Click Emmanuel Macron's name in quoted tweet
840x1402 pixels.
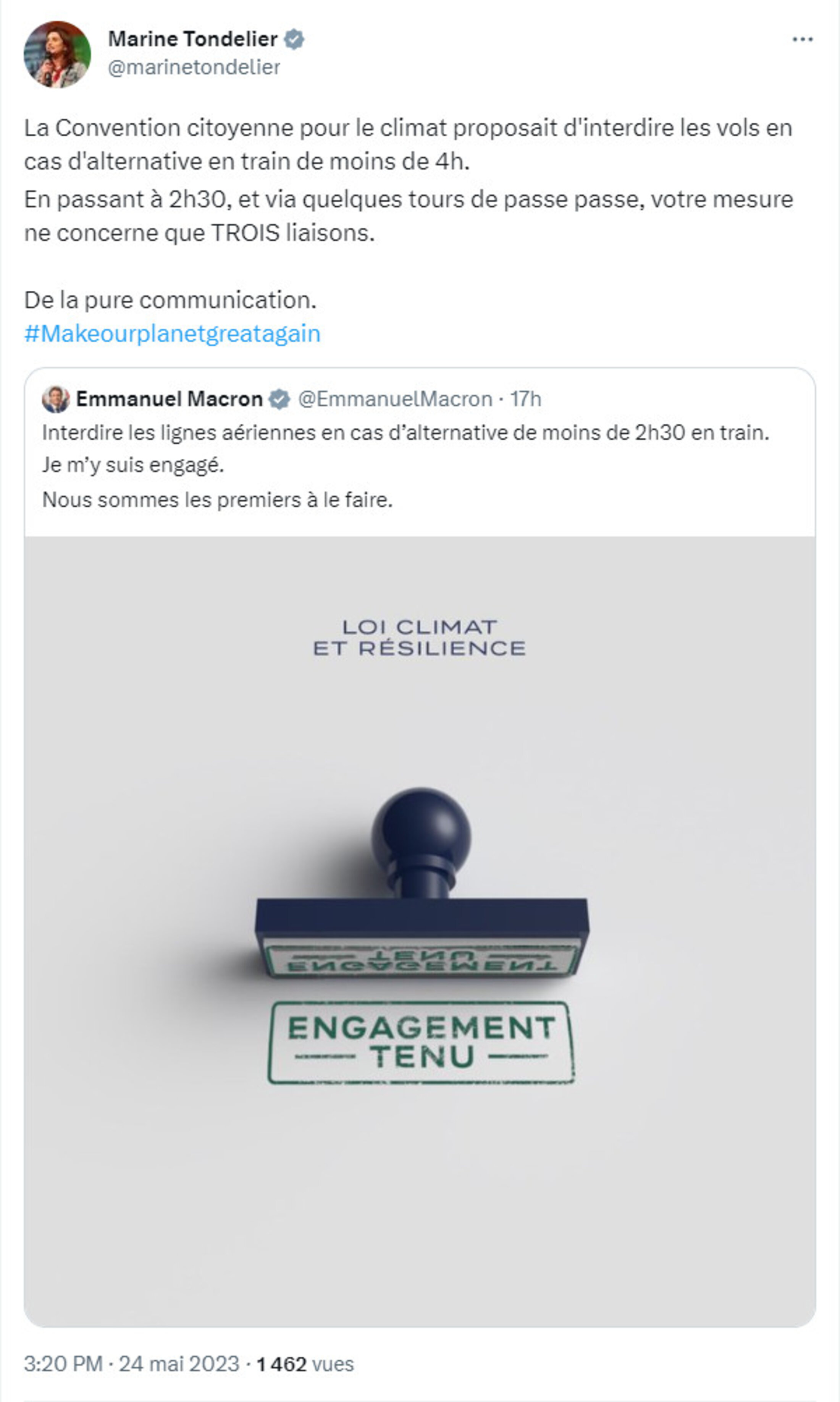click(169, 399)
